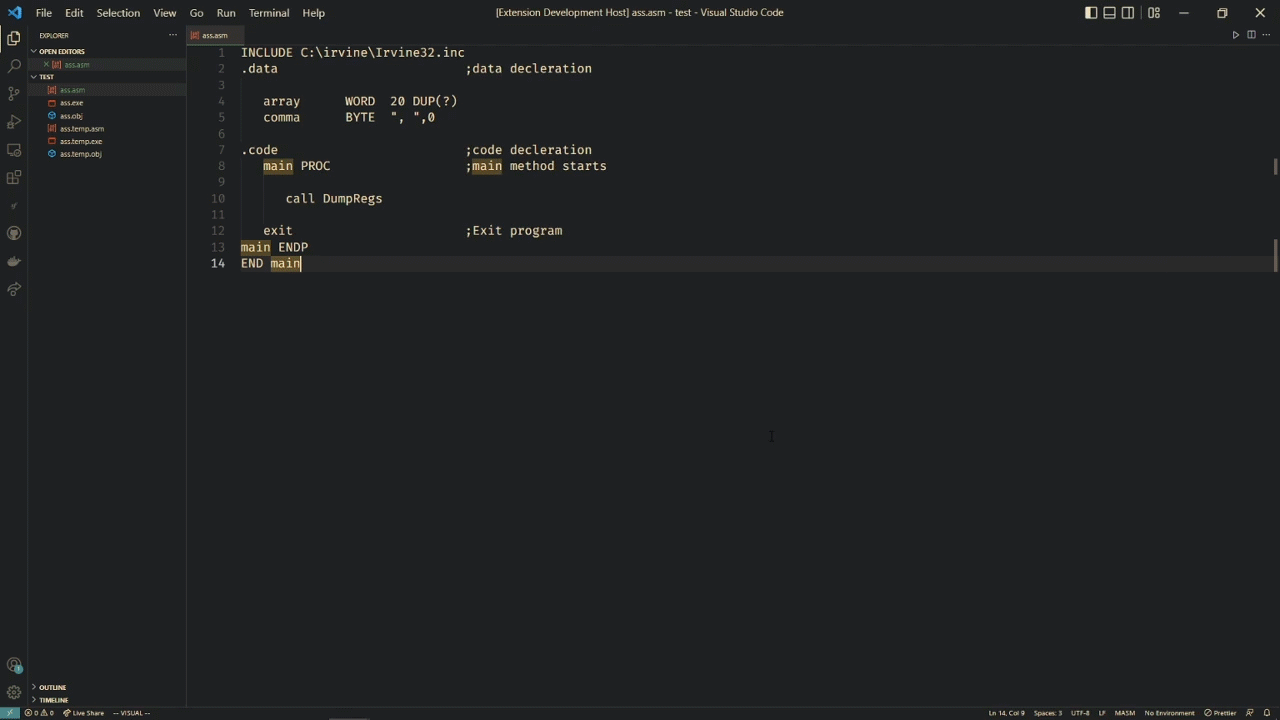The width and height of the screenshot is (1280, 720).
Task: Open the Source Control view
Action: [14, 93]
